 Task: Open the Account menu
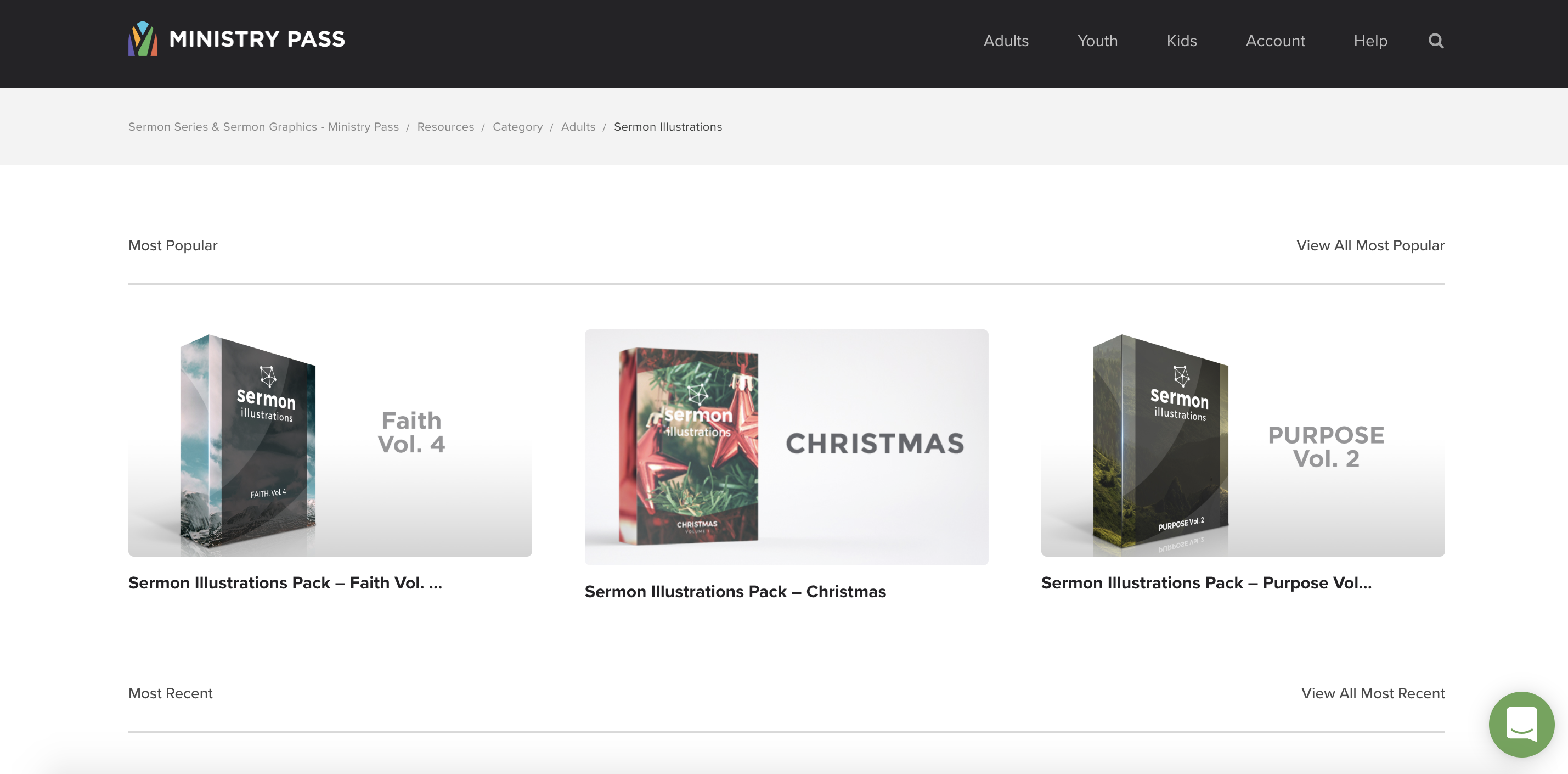1275,41
